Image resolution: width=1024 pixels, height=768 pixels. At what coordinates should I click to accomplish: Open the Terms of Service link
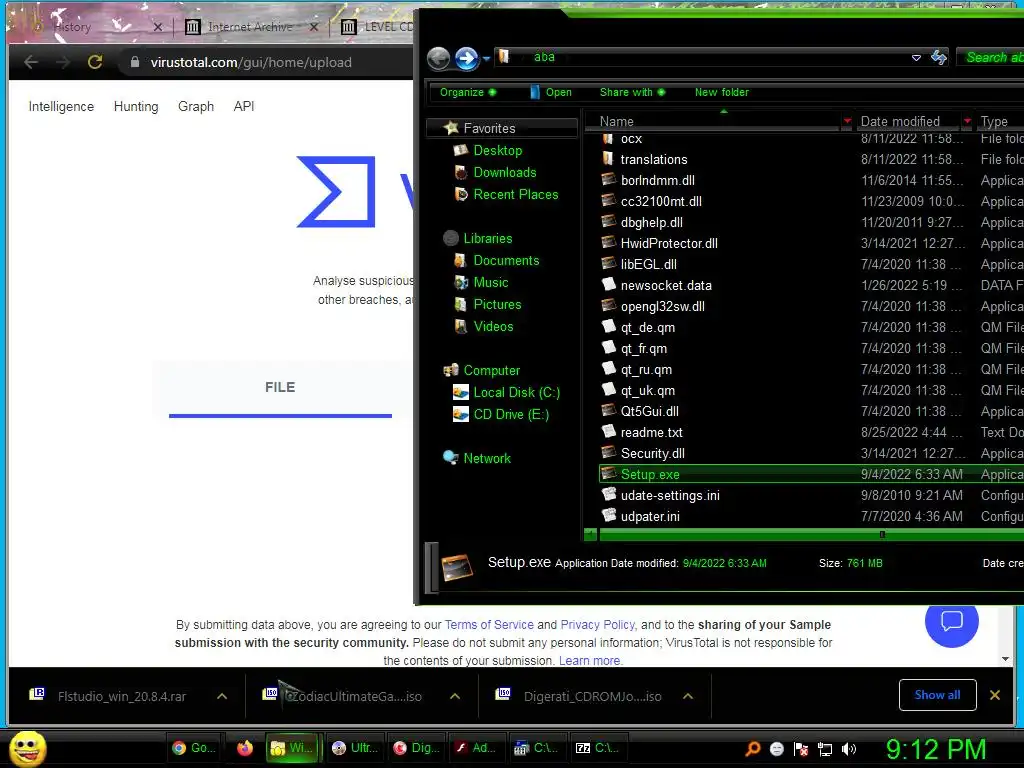[488, 625]
